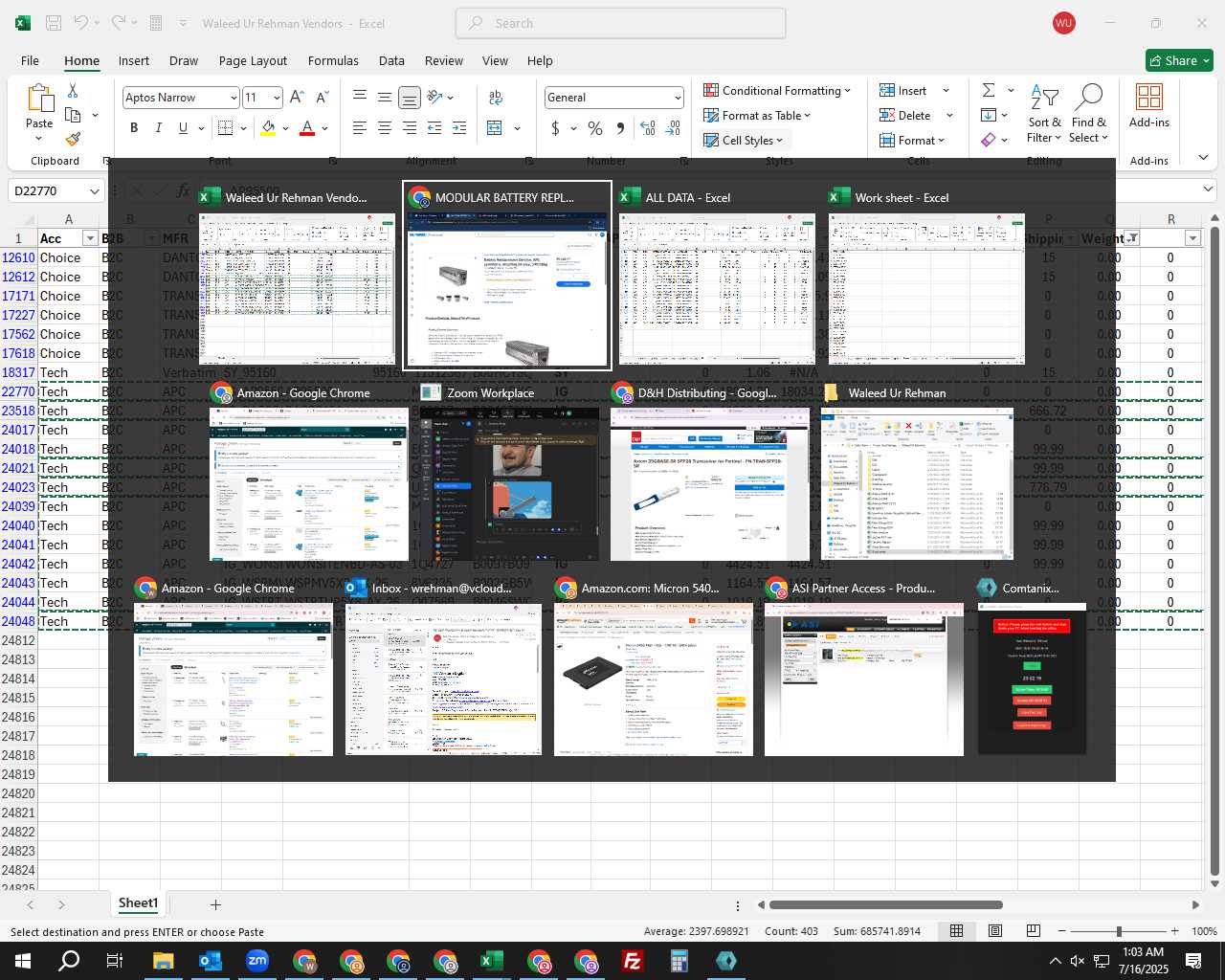Viewport: 1225px width, 980px height.
Task: Click Windows Start button
Action: [23, 961]
